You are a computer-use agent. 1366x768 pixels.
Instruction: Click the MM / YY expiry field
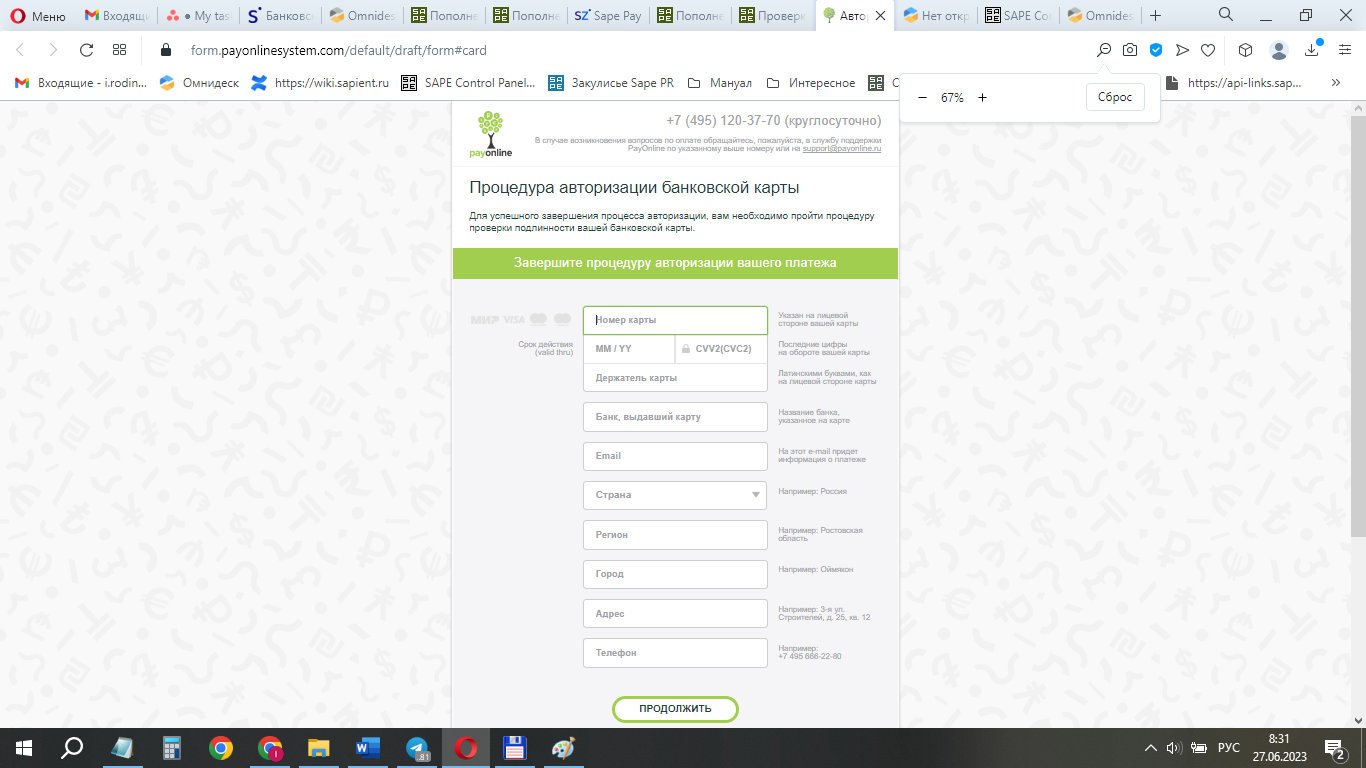pos(629,349)
